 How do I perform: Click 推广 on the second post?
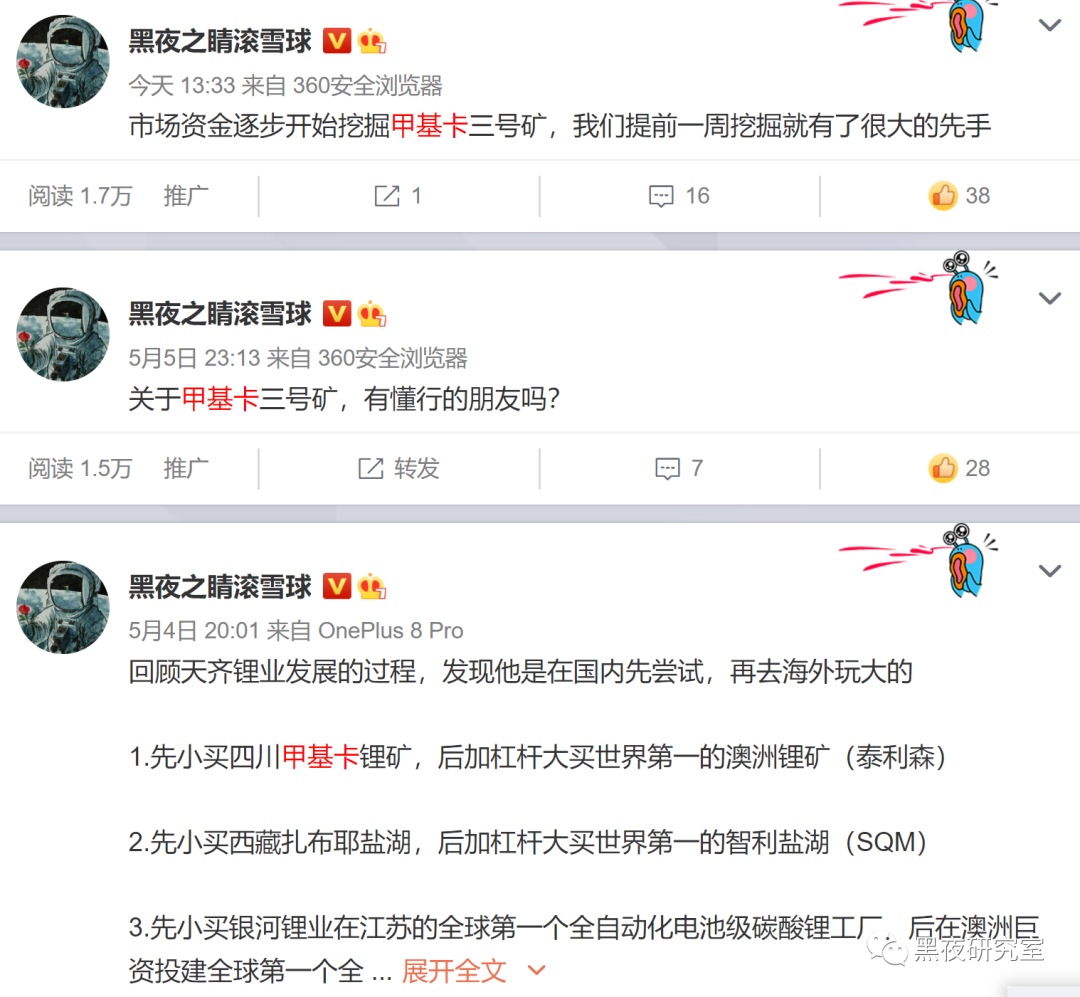(x=186, y=469)
